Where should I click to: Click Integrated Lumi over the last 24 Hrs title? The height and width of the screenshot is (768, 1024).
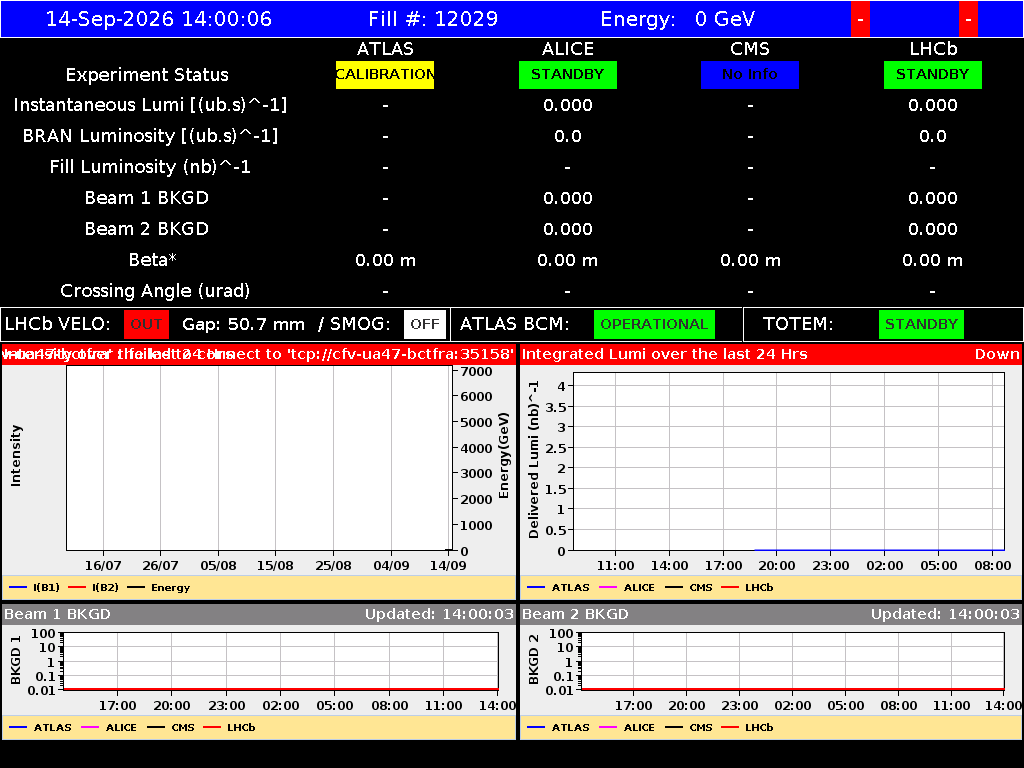[665, 355]
